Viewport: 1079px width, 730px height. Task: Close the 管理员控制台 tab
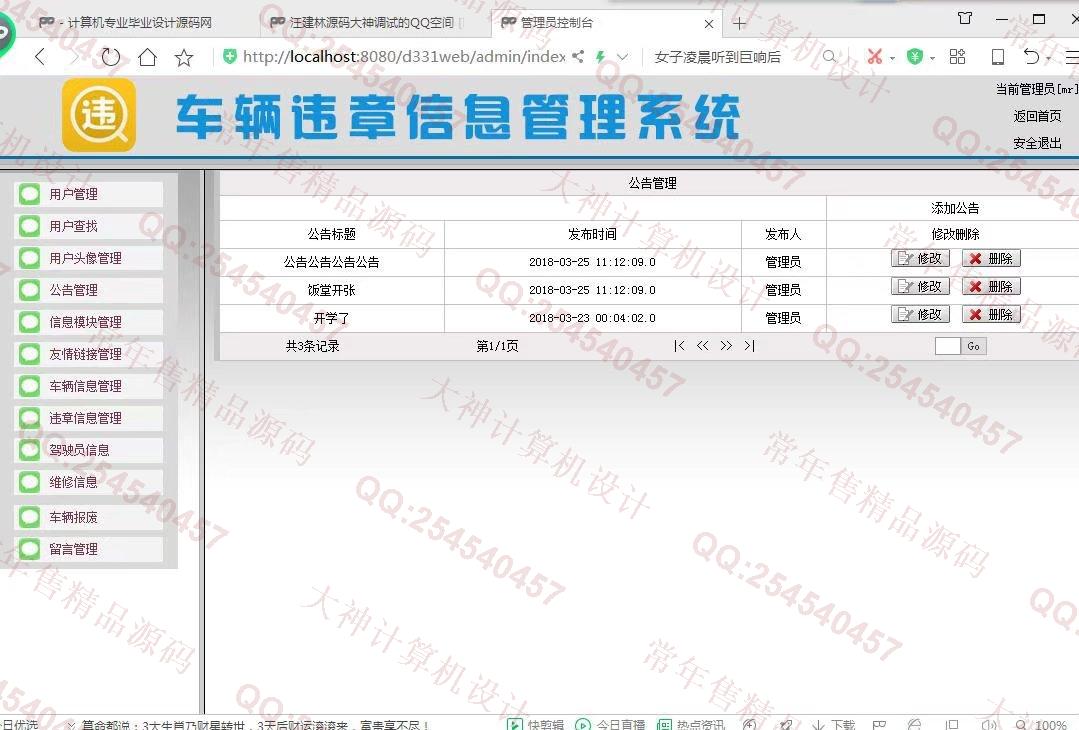point(709,24)
